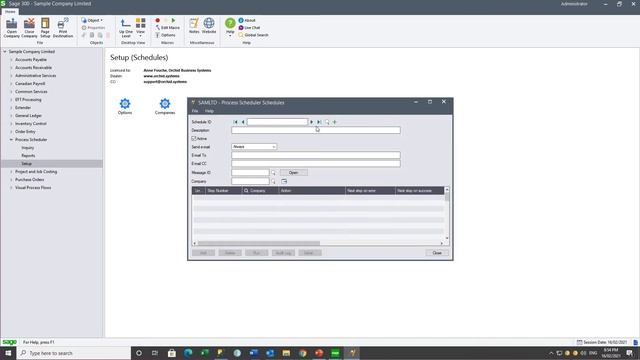The image size is (640, 360).
Task: Select Inquiry under Process Scheduler
Action: point(28,148)
